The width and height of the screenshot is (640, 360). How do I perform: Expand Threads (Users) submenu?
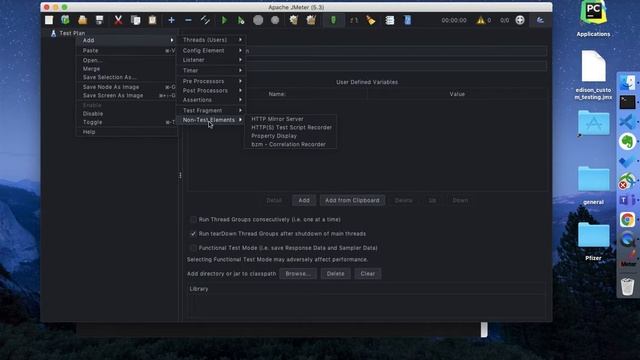(211, 40)
